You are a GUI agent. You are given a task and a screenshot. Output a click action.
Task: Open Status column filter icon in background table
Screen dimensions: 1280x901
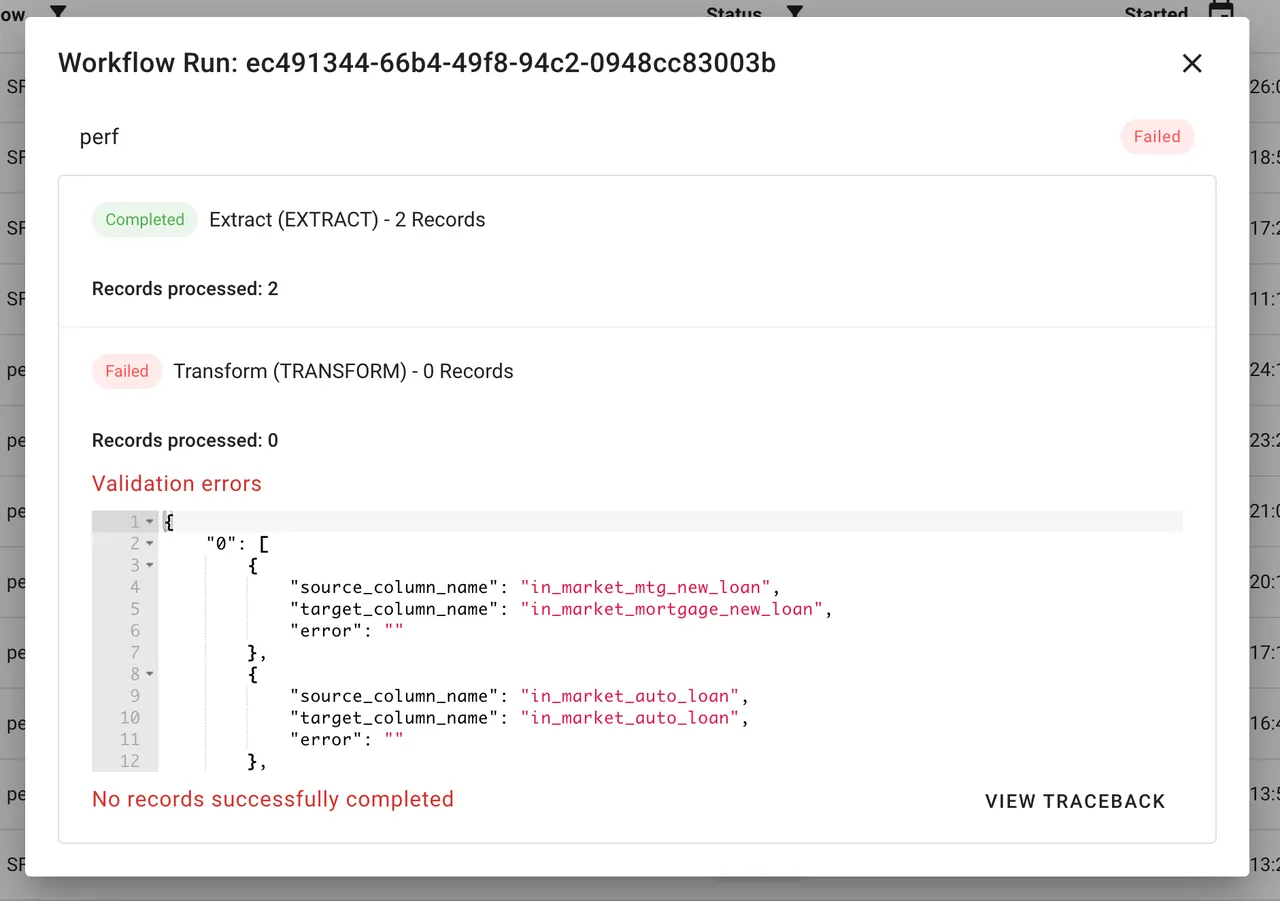pyautogui.click(x=794, y=12)
